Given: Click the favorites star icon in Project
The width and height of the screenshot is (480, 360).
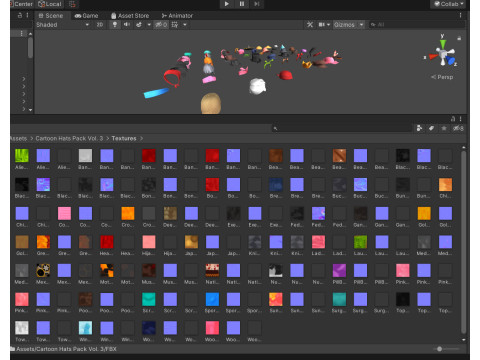Looking at the screenshot, I should (444, 128).
